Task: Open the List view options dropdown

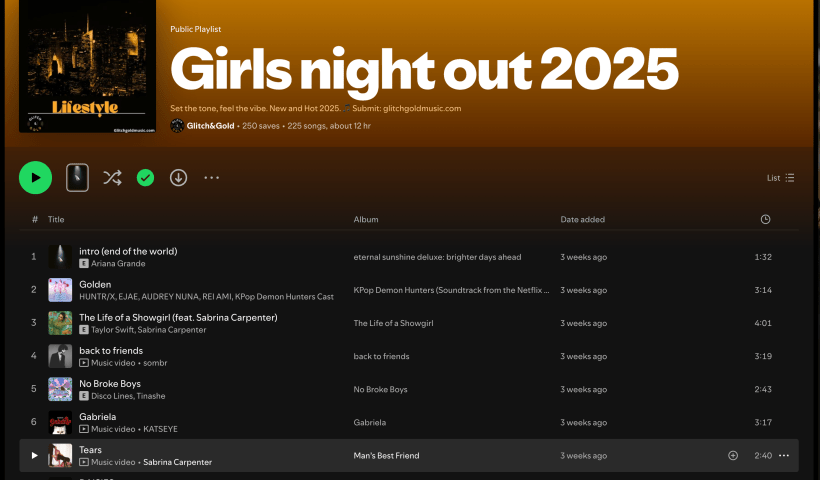Action: click(x=781, y=178)
